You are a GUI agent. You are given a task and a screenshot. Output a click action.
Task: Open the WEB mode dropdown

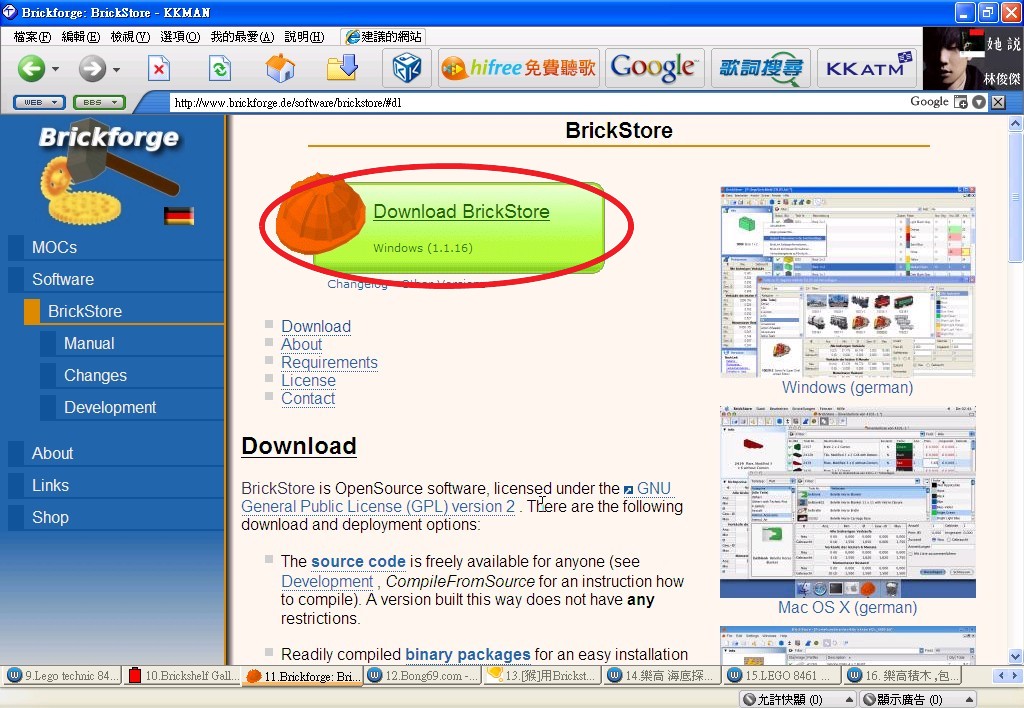[x=39, y=103]
